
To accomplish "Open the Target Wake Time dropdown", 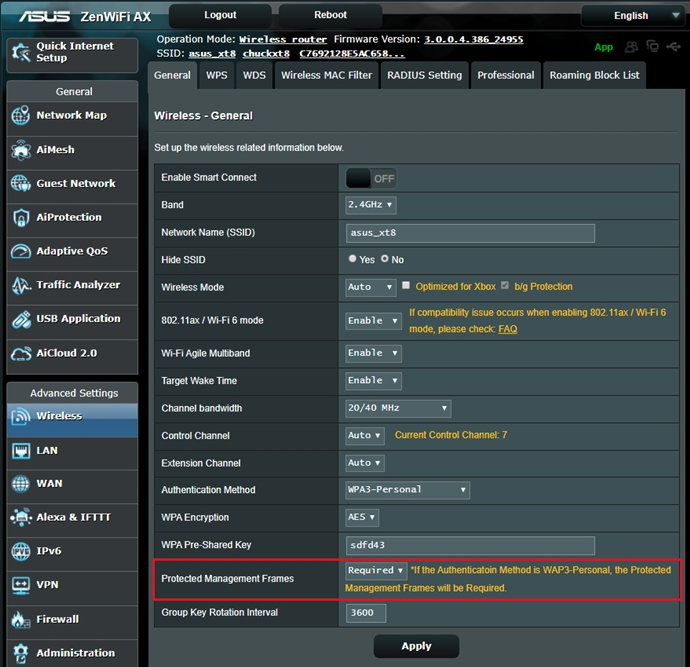I will click(x=373, y=381).
